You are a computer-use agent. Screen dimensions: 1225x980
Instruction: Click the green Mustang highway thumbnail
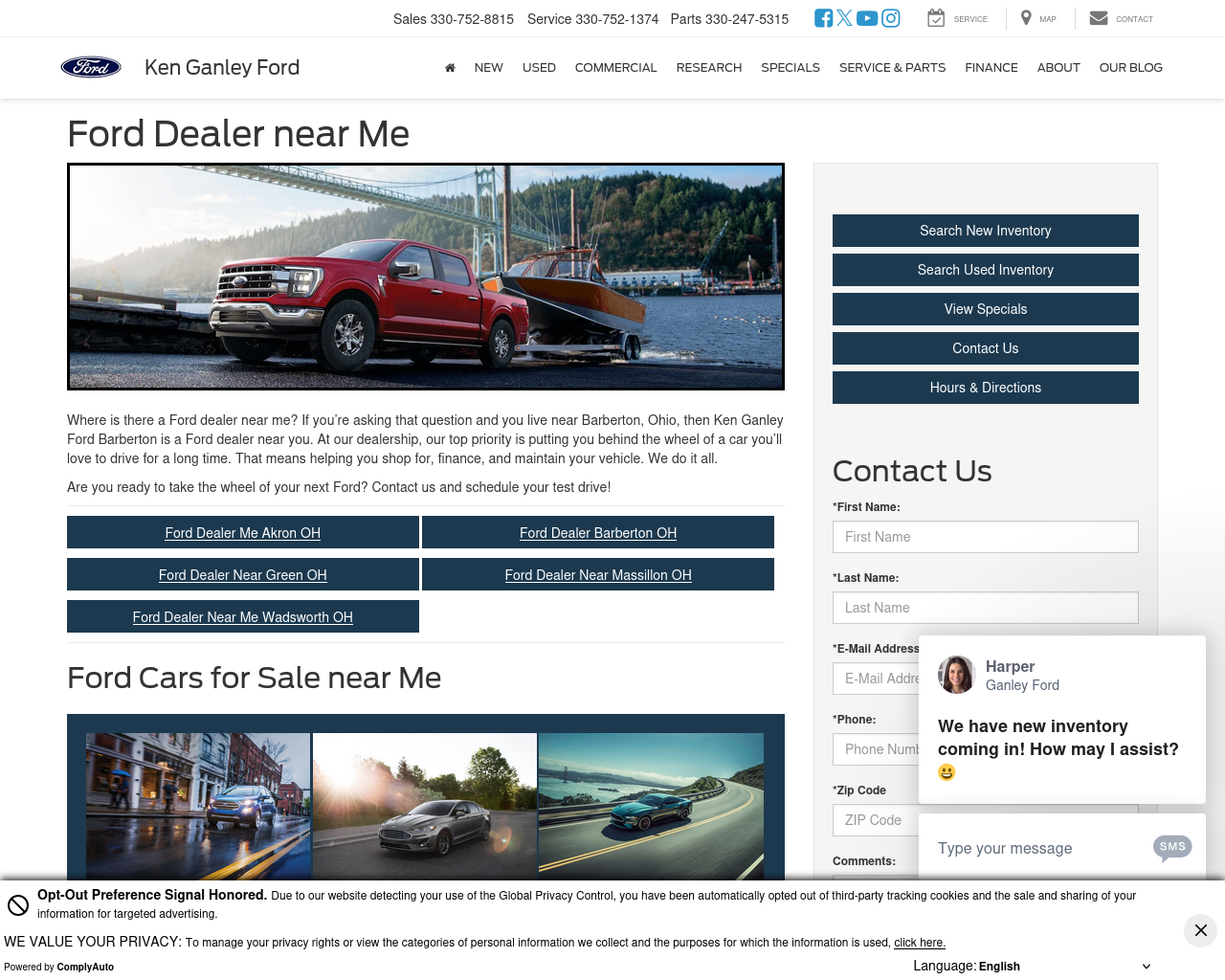651,807
